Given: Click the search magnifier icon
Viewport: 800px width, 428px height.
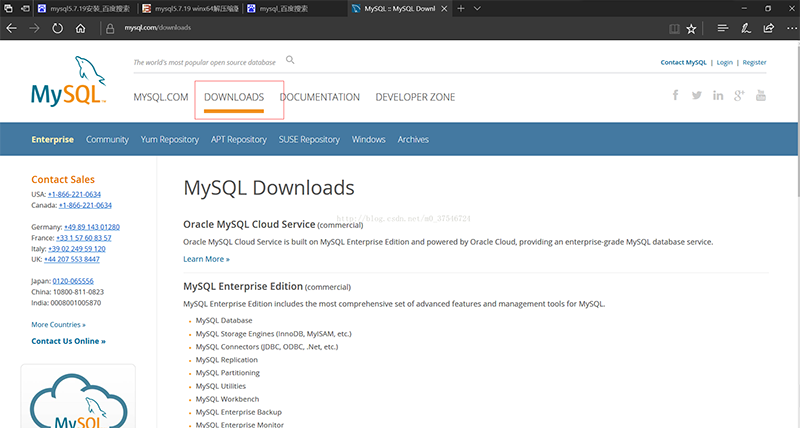Looking at the screenshot, I should click(291, 61).
